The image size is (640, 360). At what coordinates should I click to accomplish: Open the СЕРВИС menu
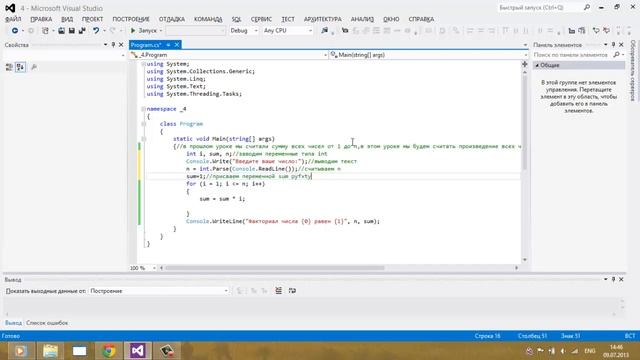pyautogui.click(x=261, y=19)
